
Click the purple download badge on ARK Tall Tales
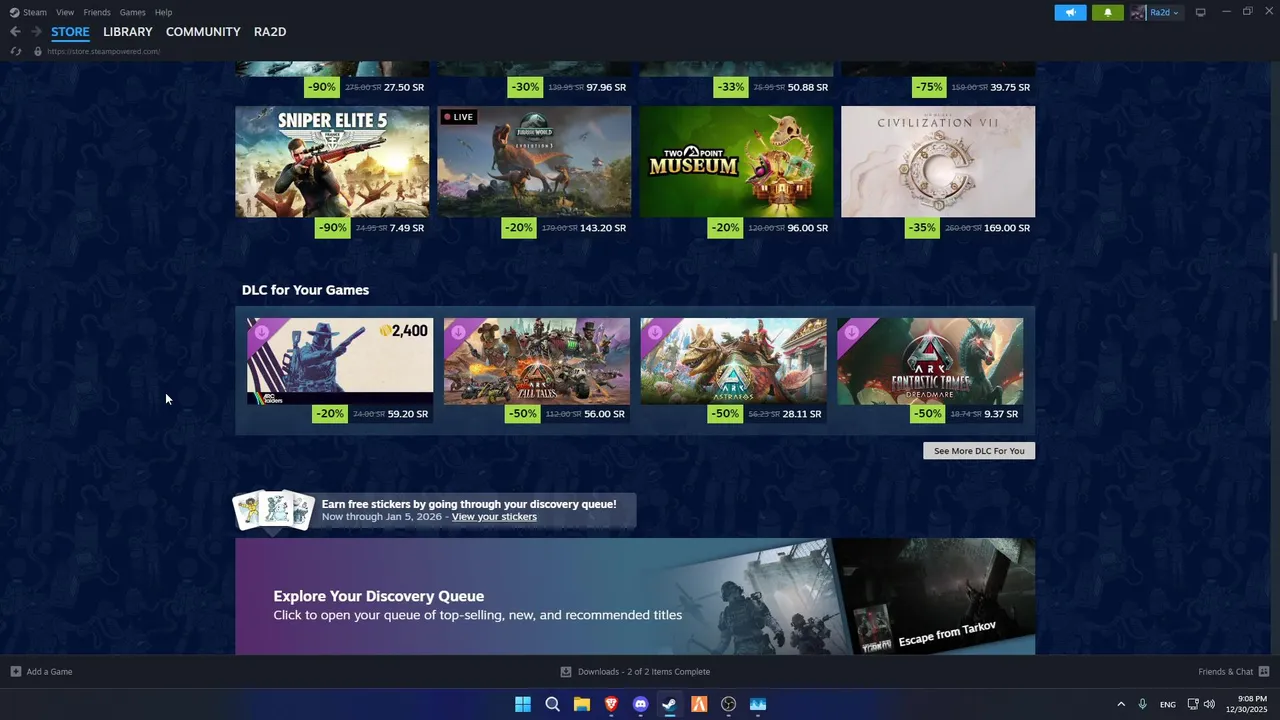click(458, 331)
